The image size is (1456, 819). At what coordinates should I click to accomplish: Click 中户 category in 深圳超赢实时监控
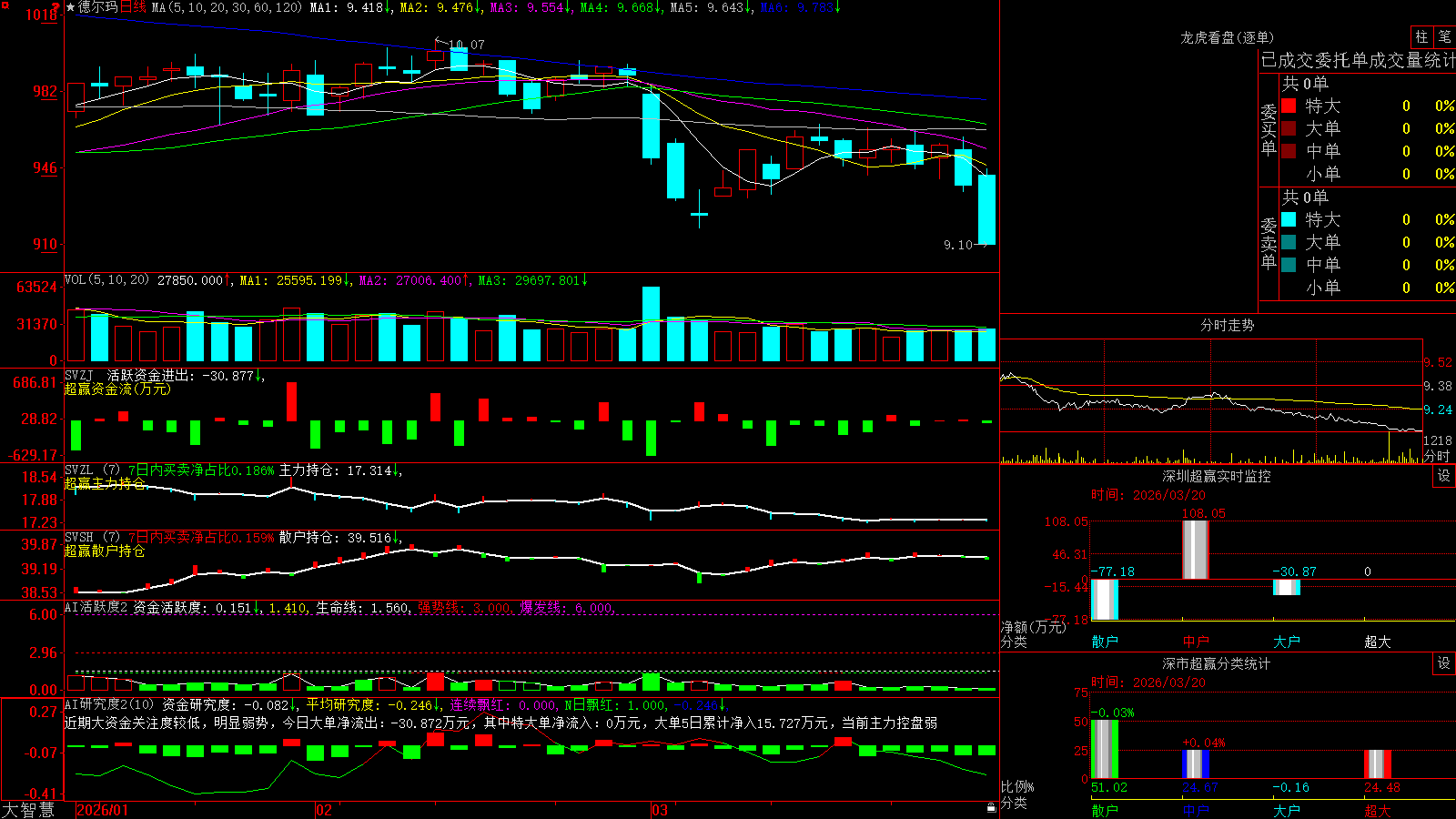point(1196,642)
